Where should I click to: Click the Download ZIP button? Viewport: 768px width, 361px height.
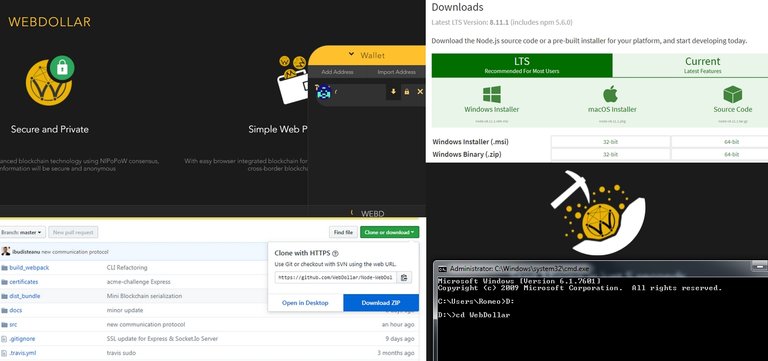381,303
